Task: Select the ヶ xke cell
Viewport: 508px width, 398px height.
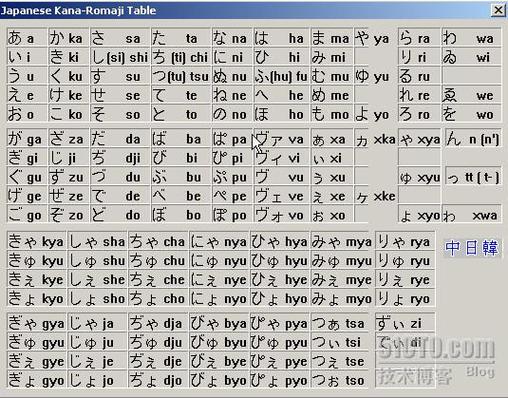Action: click(x=375, y=196)
